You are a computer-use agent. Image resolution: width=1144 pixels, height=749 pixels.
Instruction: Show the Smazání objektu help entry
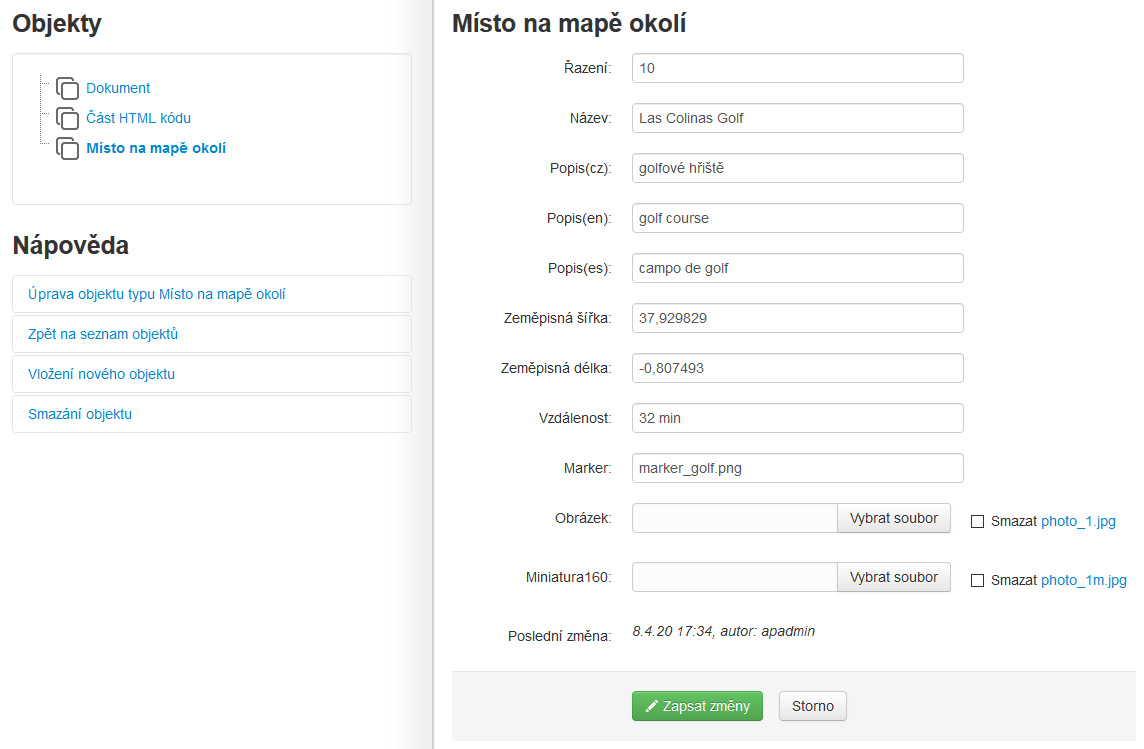pos(80,414)
